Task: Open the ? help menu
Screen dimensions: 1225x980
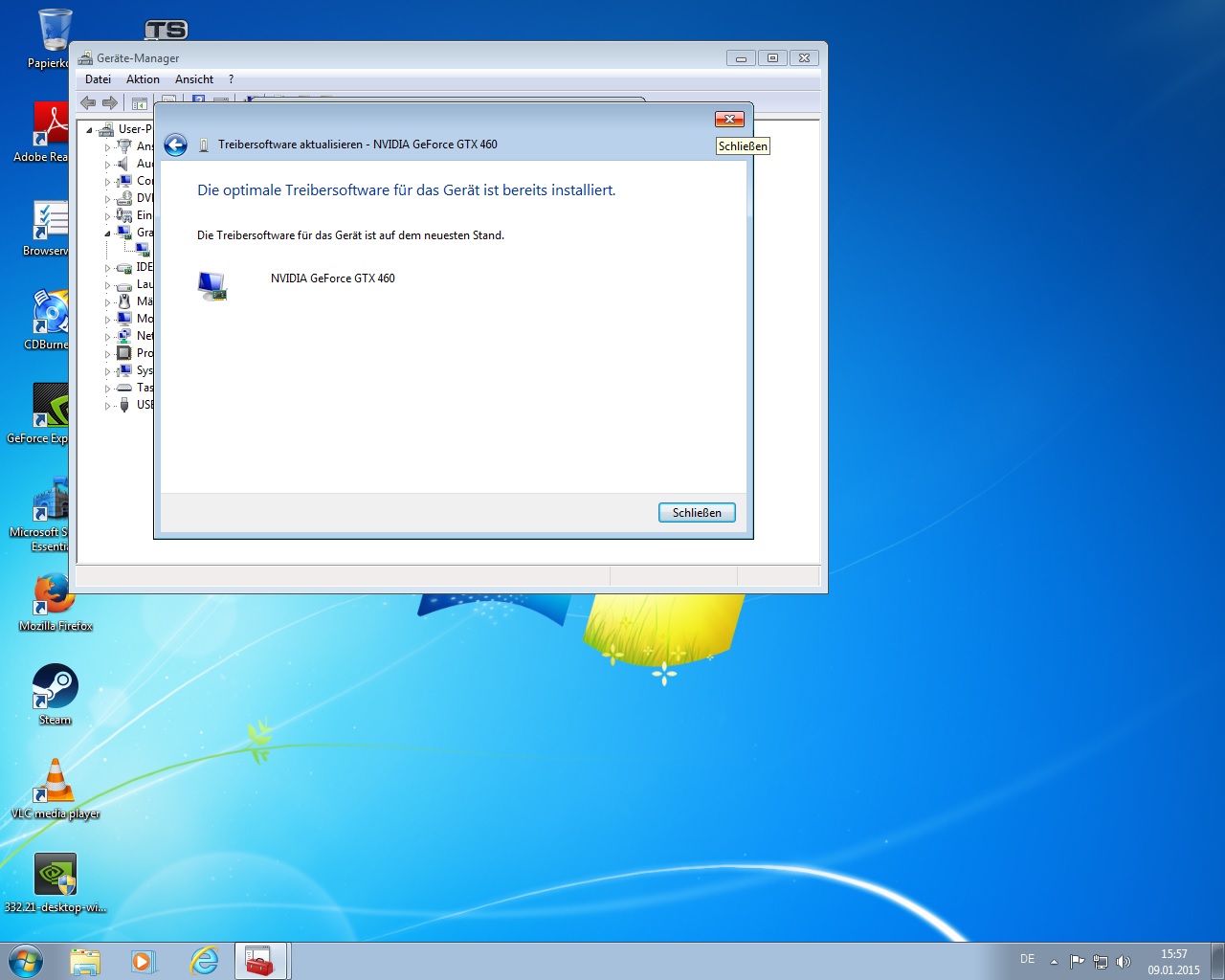Action: [x=231, y=79]
